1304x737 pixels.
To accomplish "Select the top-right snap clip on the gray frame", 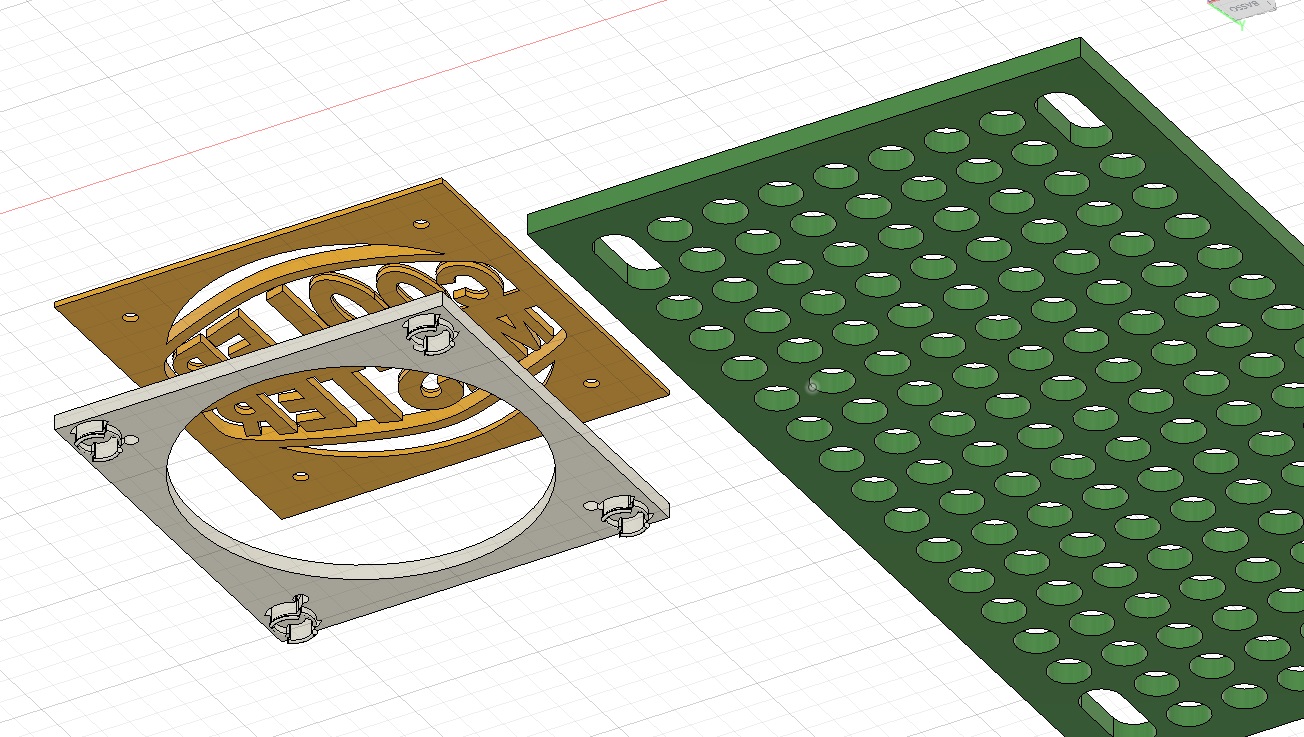I will coord(428,334).
